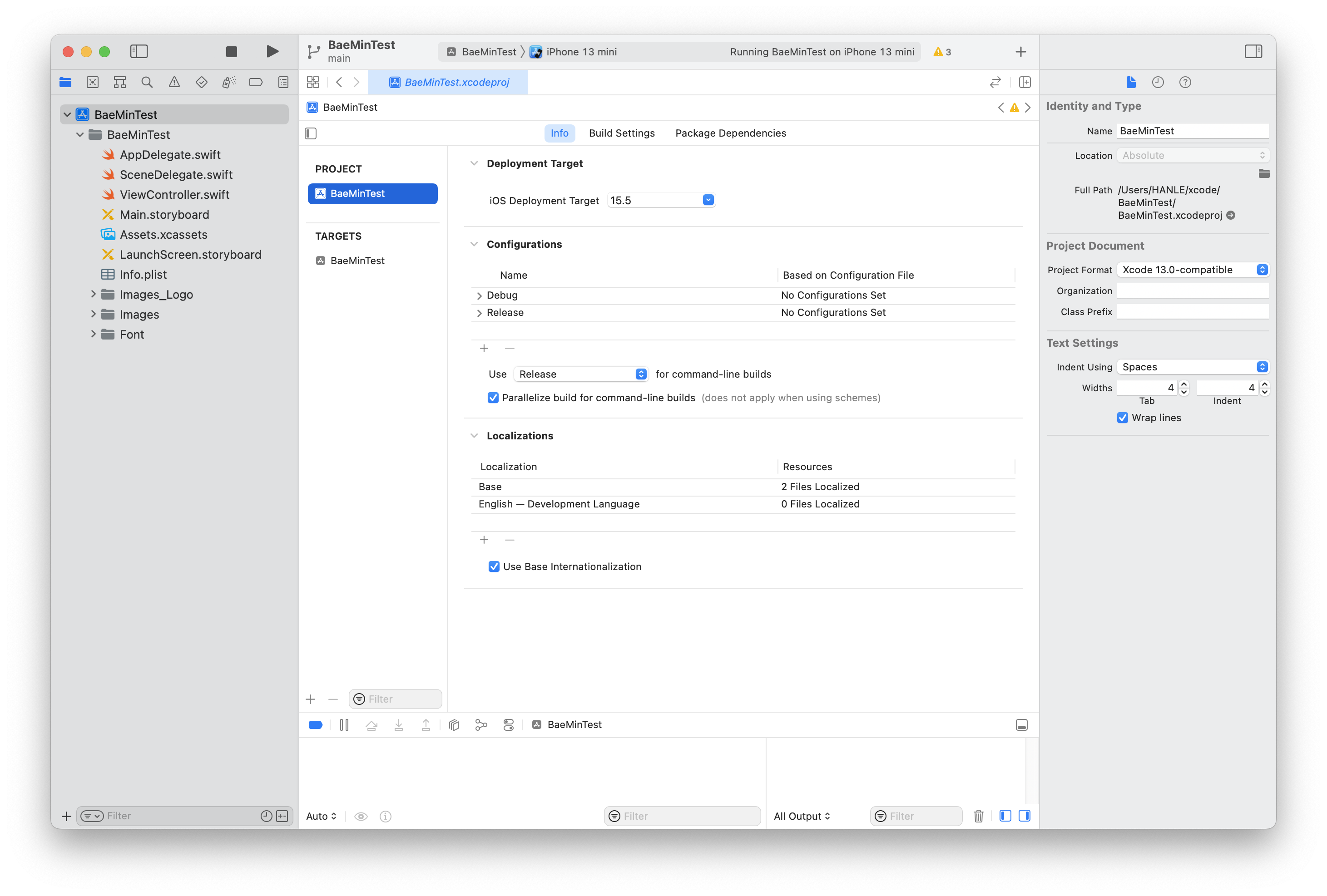Collapse the Deployment Target section
The width and height of the screenshot is (1327, 896).
pyautogui.click(x=474, y=163)
